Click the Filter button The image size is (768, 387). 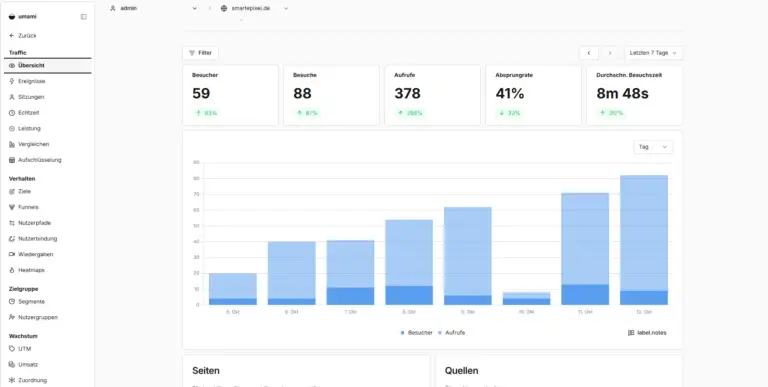pos(200,53)
